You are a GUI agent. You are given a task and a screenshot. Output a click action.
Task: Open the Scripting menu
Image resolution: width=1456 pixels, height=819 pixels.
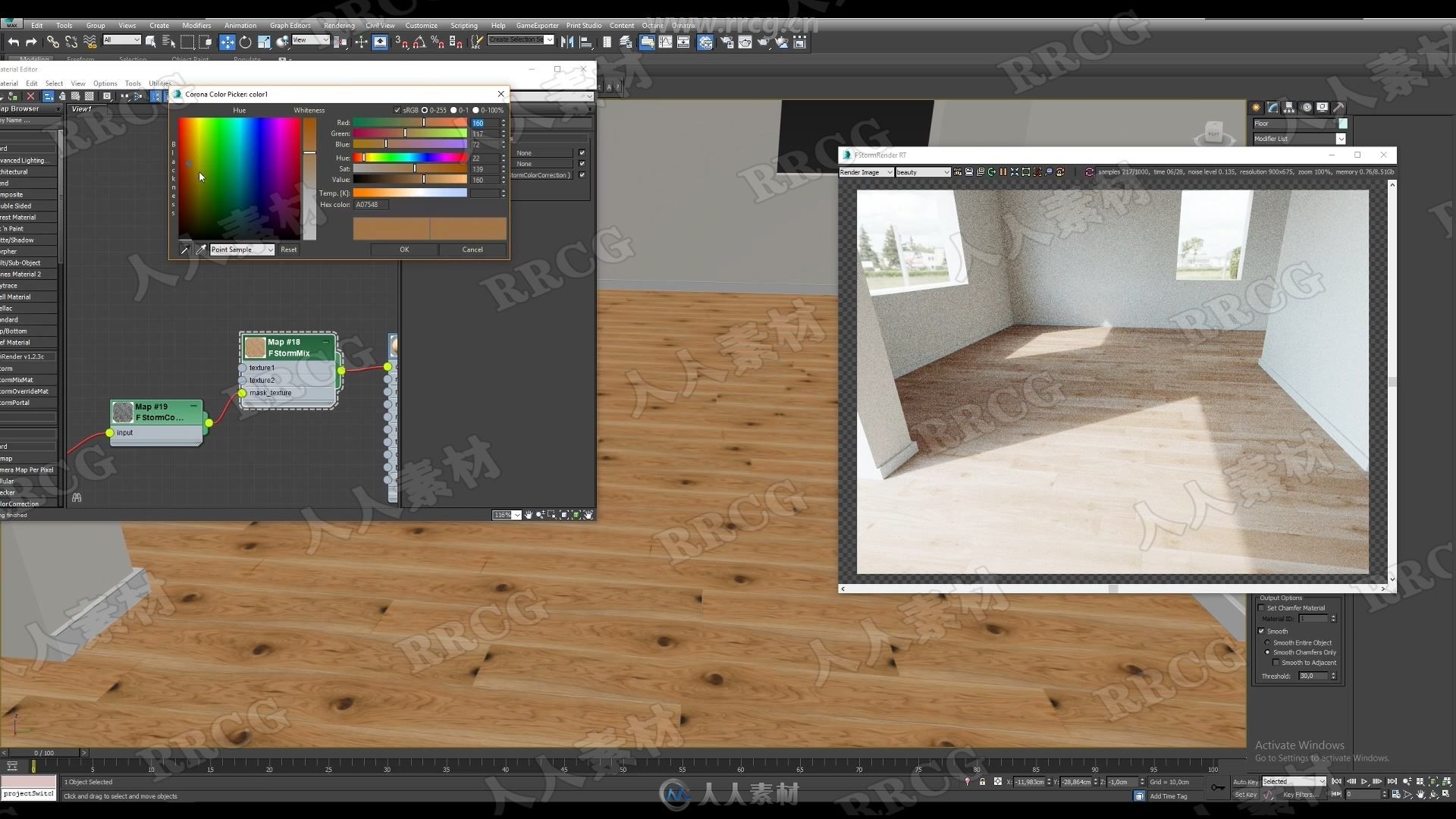coord(463,25)
